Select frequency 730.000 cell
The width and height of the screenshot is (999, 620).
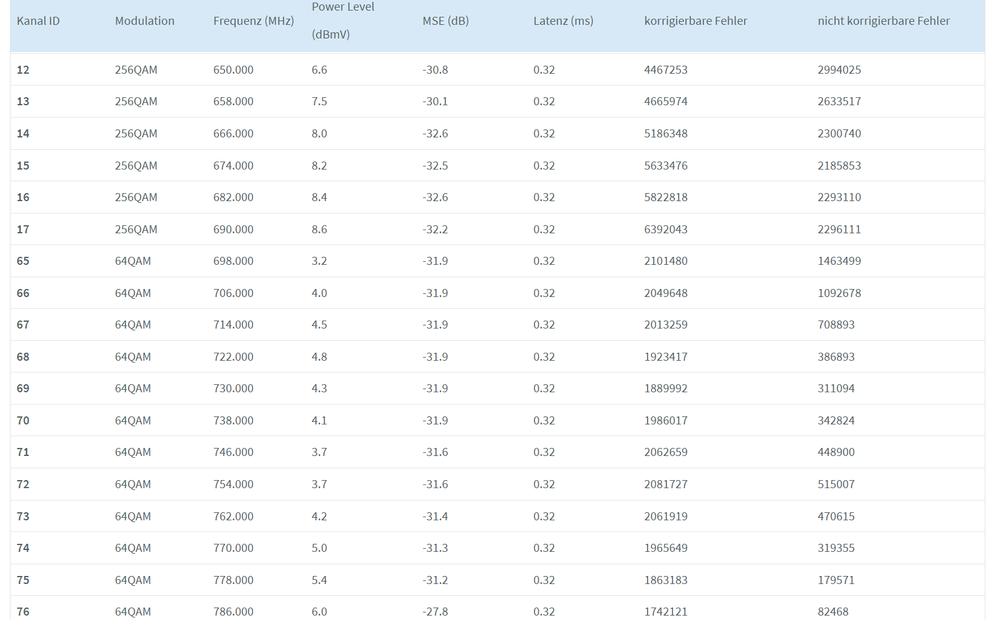pos(233,389)
